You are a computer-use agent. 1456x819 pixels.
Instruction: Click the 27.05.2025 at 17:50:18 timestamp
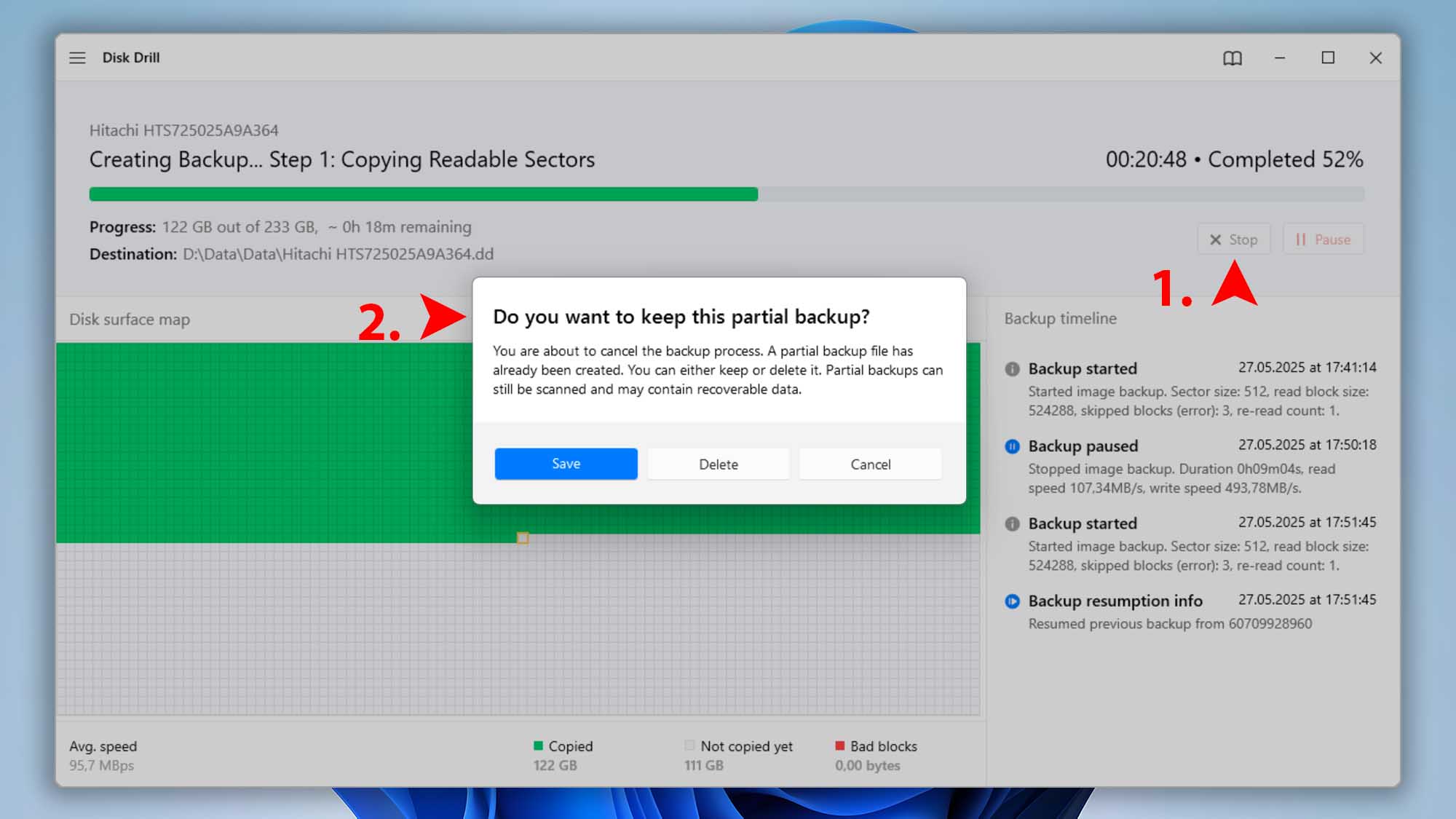pyautogui.click(x=1307, y=445)
